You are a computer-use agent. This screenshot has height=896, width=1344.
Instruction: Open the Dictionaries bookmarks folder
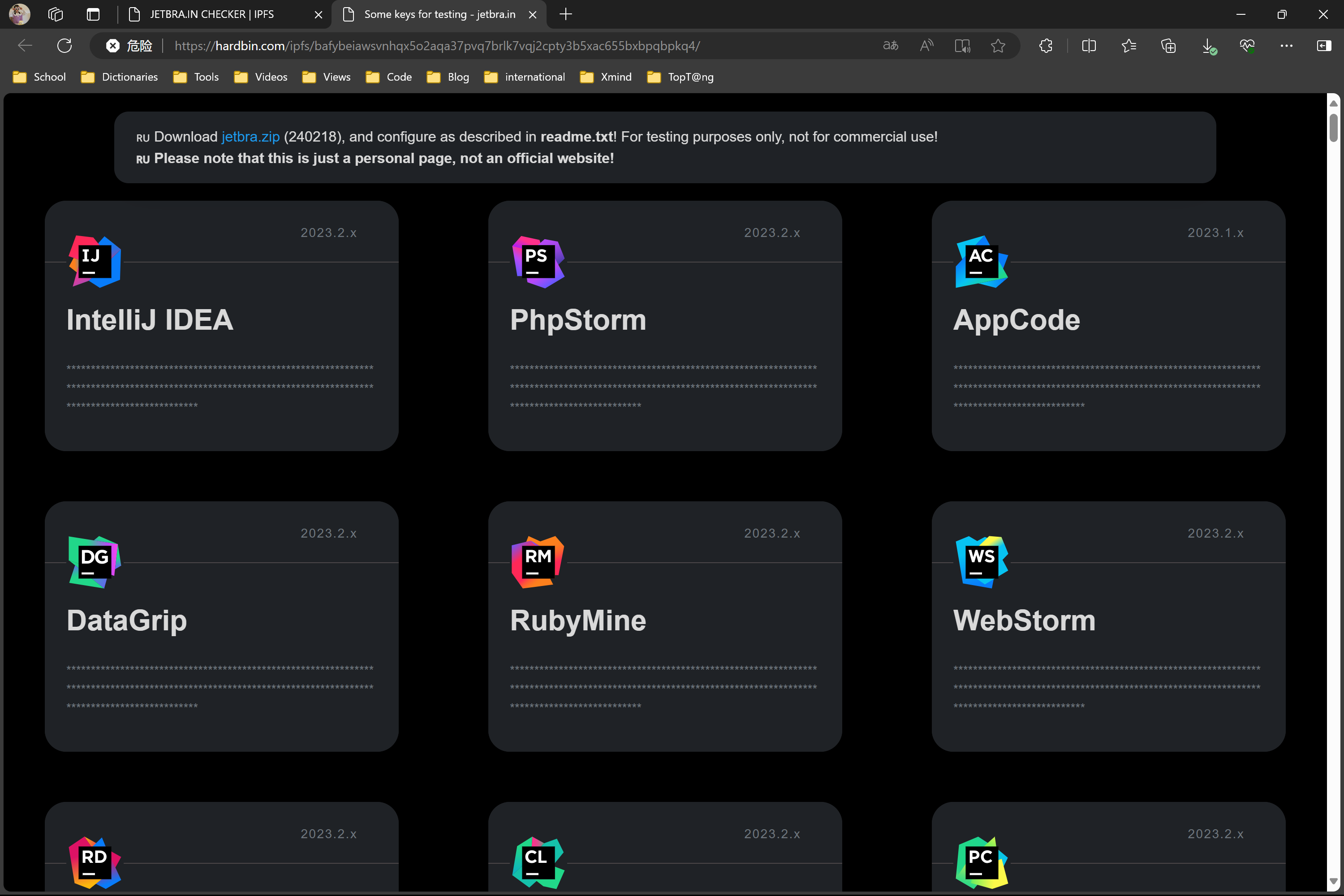coord(120,77)
